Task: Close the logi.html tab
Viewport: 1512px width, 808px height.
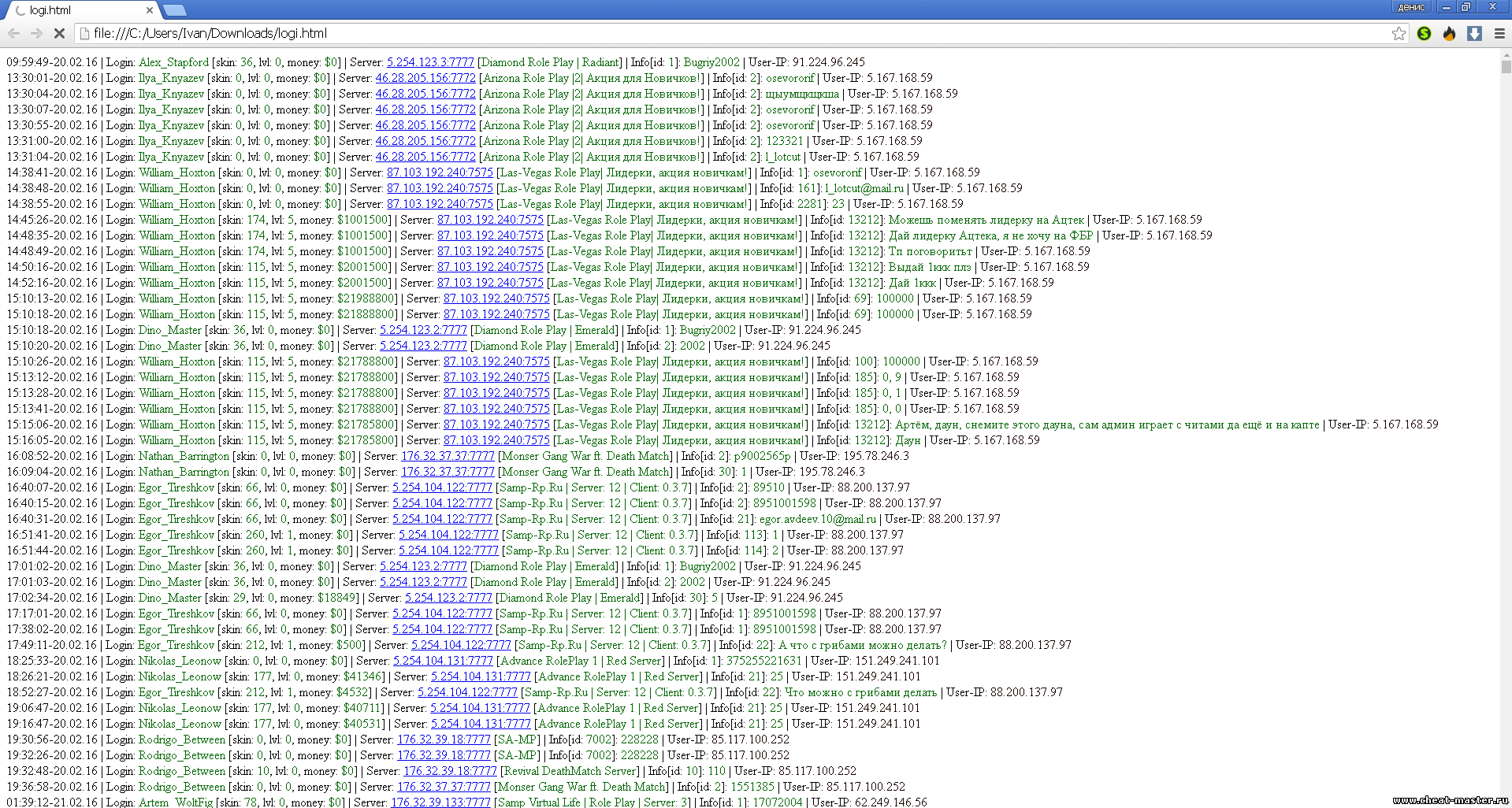Action: (x=150, y=10)
